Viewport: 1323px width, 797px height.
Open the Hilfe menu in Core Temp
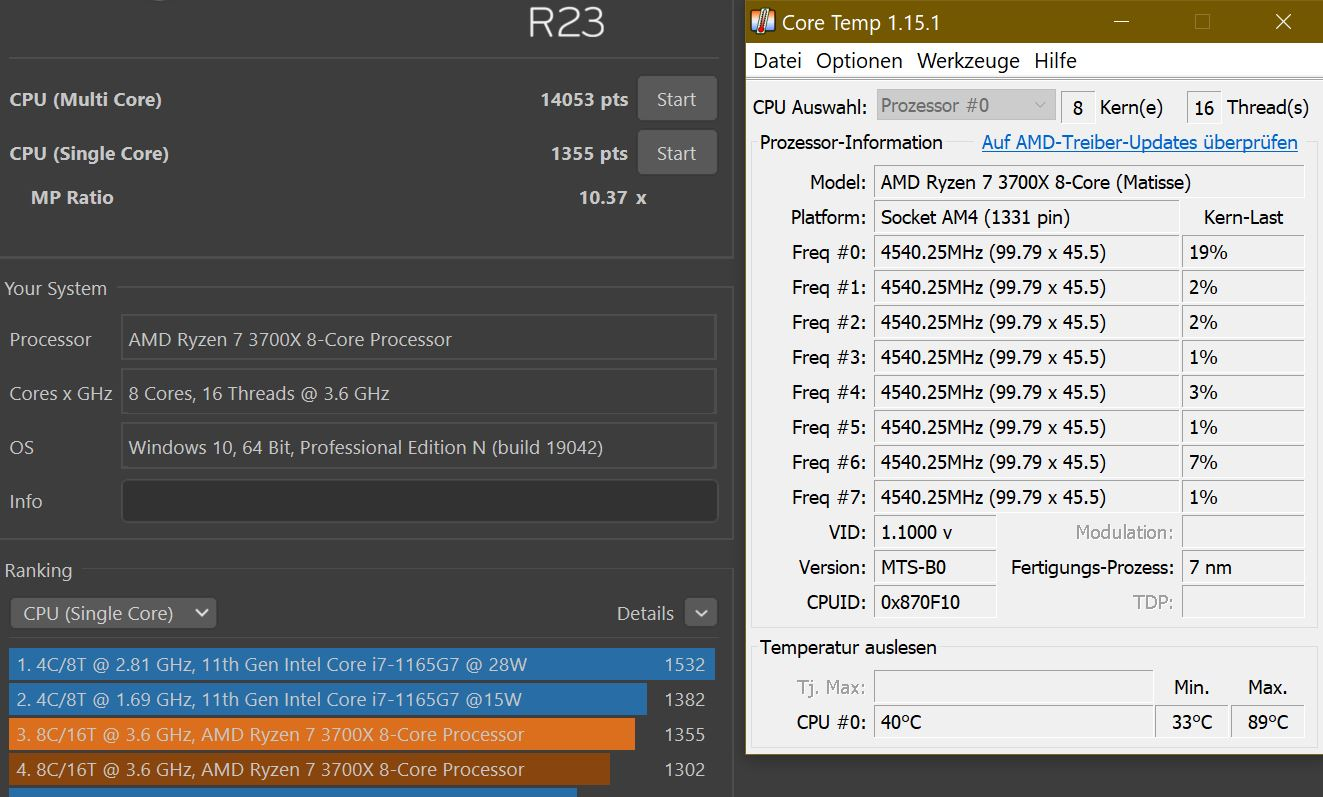point(1055,60)
